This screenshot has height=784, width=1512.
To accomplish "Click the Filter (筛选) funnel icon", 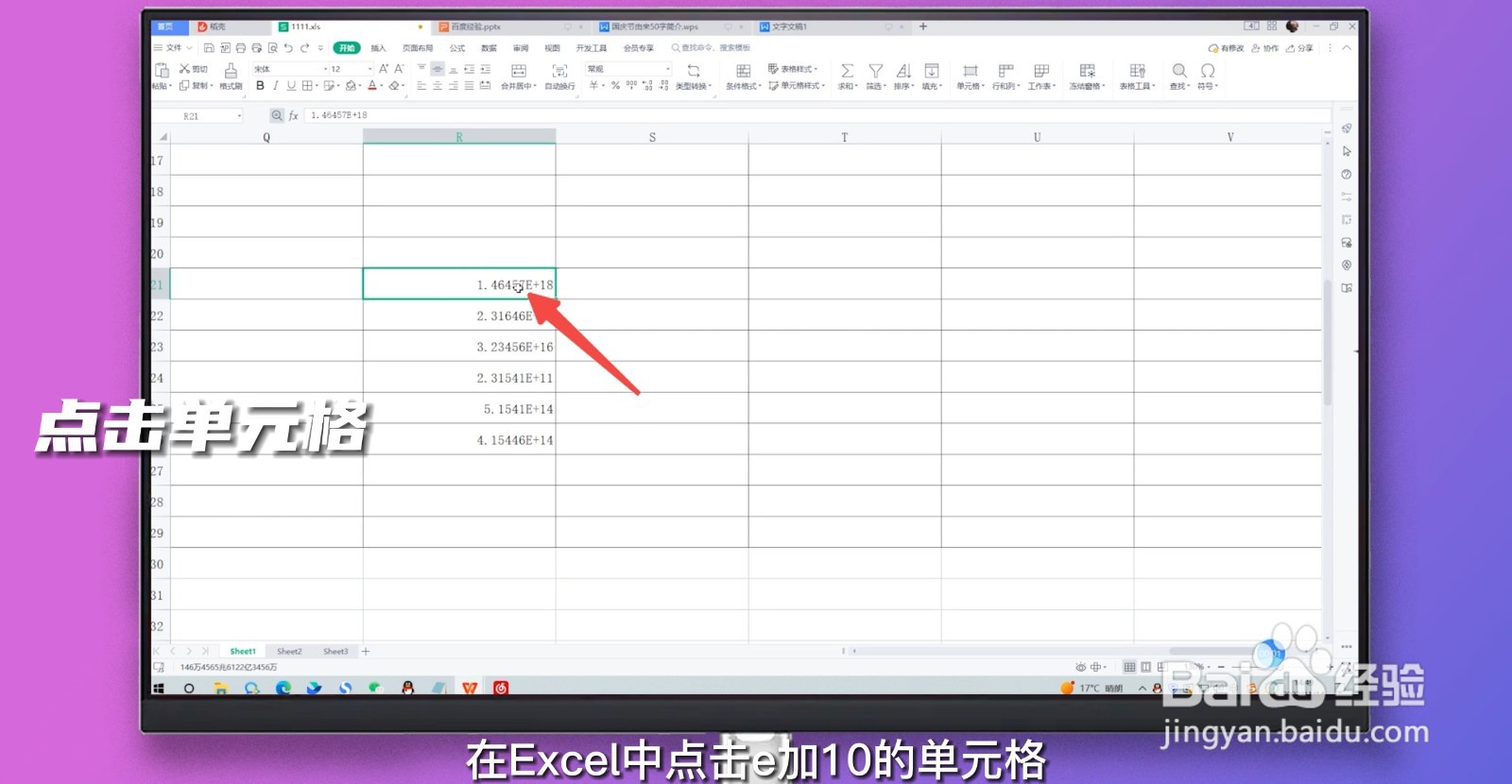I will point(876,71).
